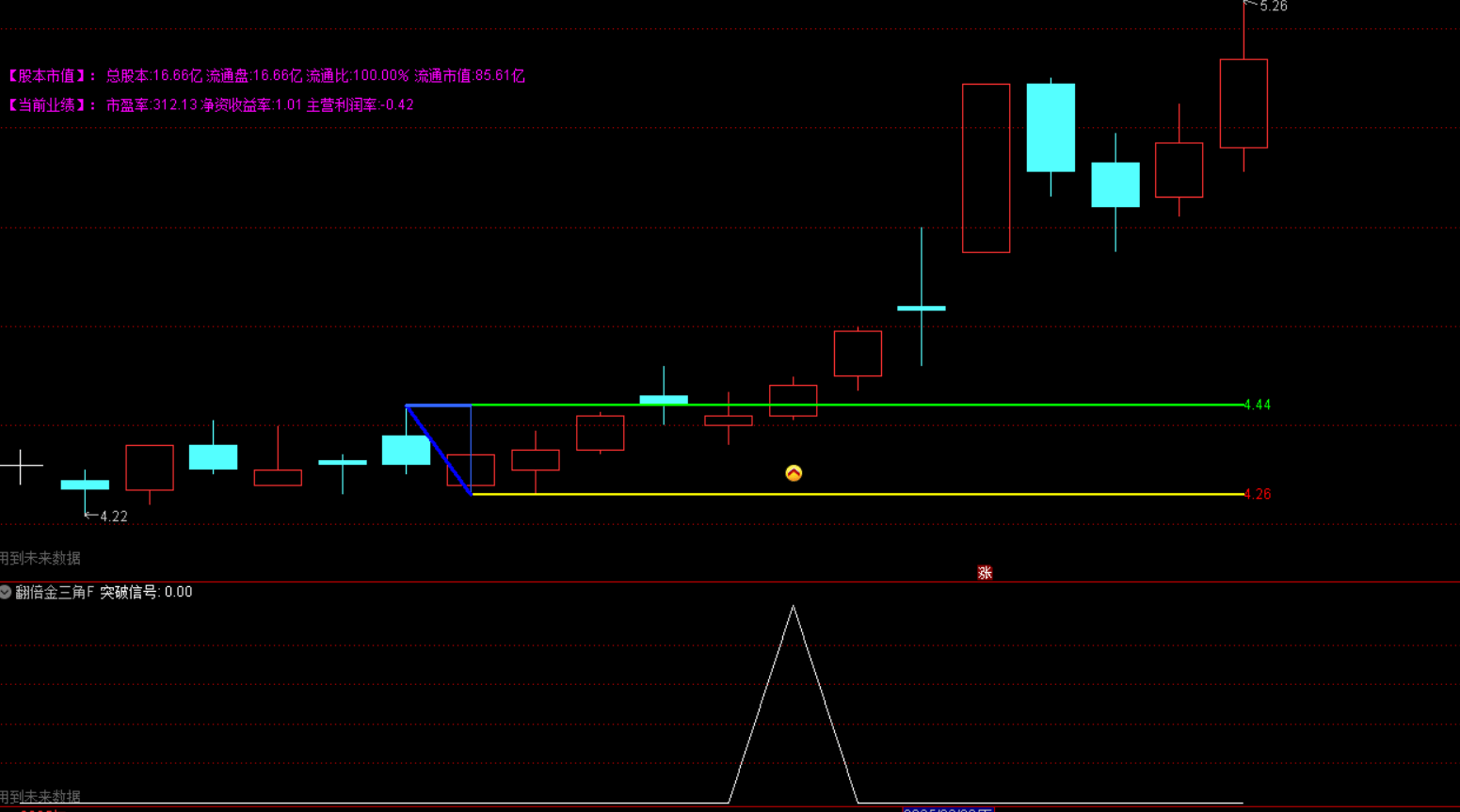Click the red 涨 marker icon
This screenshot has height=812, width=1460.
(985, 573)
